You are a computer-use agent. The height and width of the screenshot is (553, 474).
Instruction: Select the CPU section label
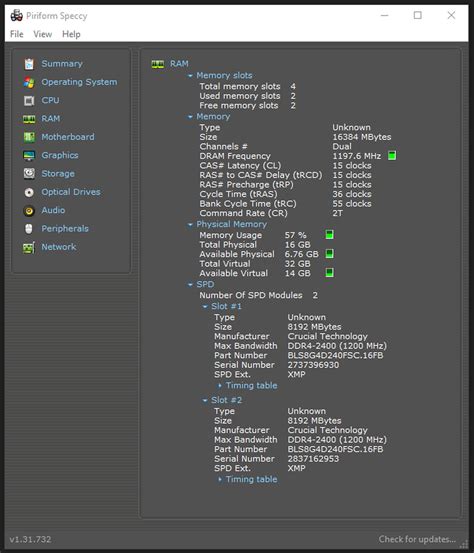(x=50, y=101)
